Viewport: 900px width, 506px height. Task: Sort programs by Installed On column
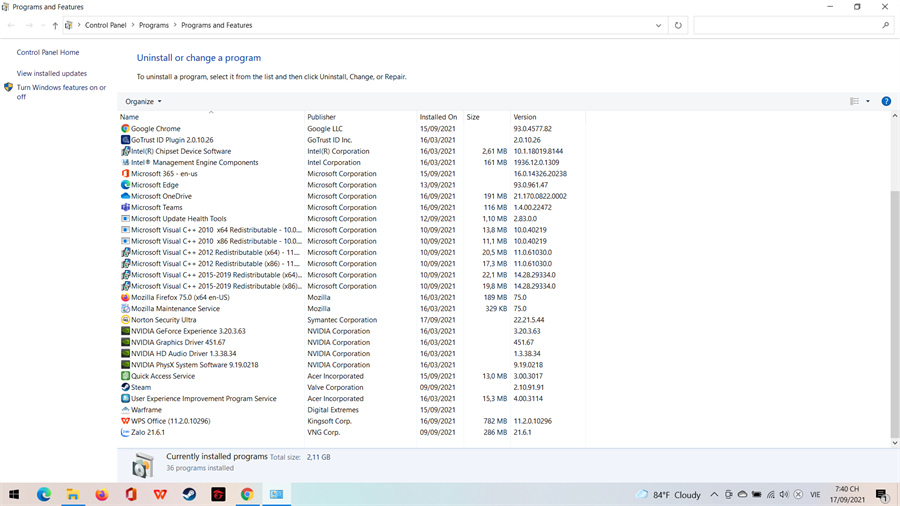[438, 117]
